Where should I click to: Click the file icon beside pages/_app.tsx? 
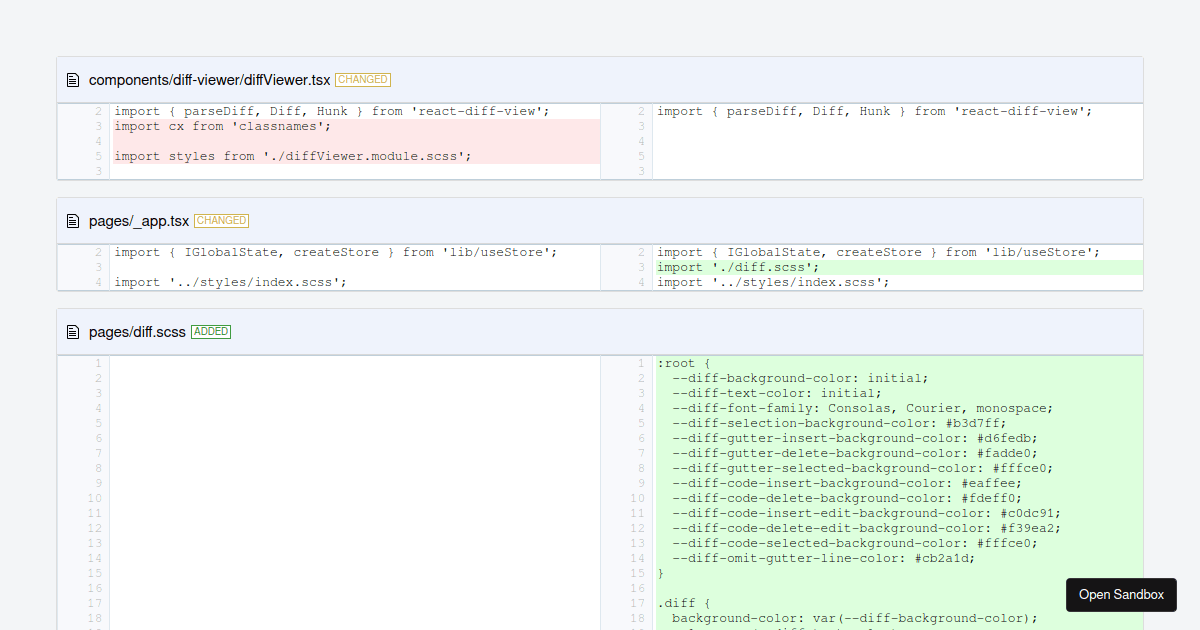pyautogui.click(x=70, y=220)
